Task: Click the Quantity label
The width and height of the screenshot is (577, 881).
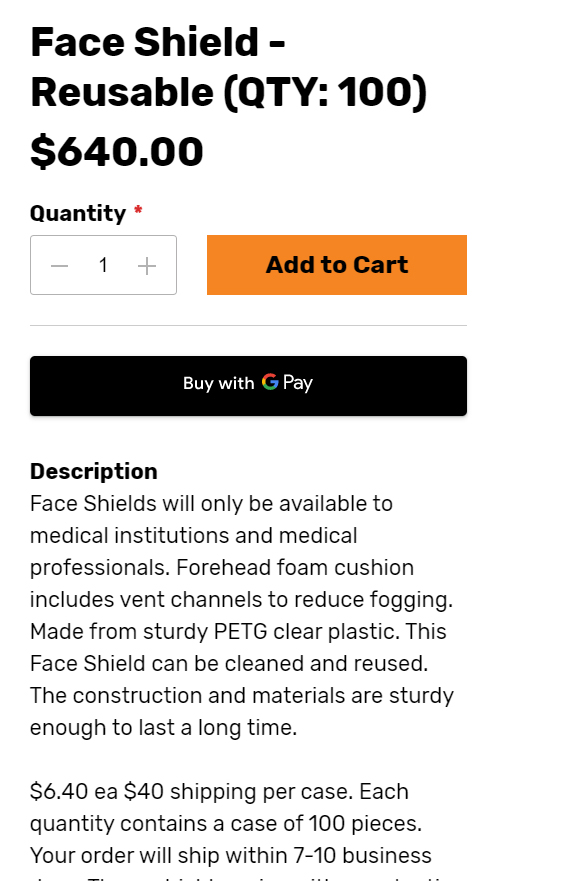Action: pos(78,214)
